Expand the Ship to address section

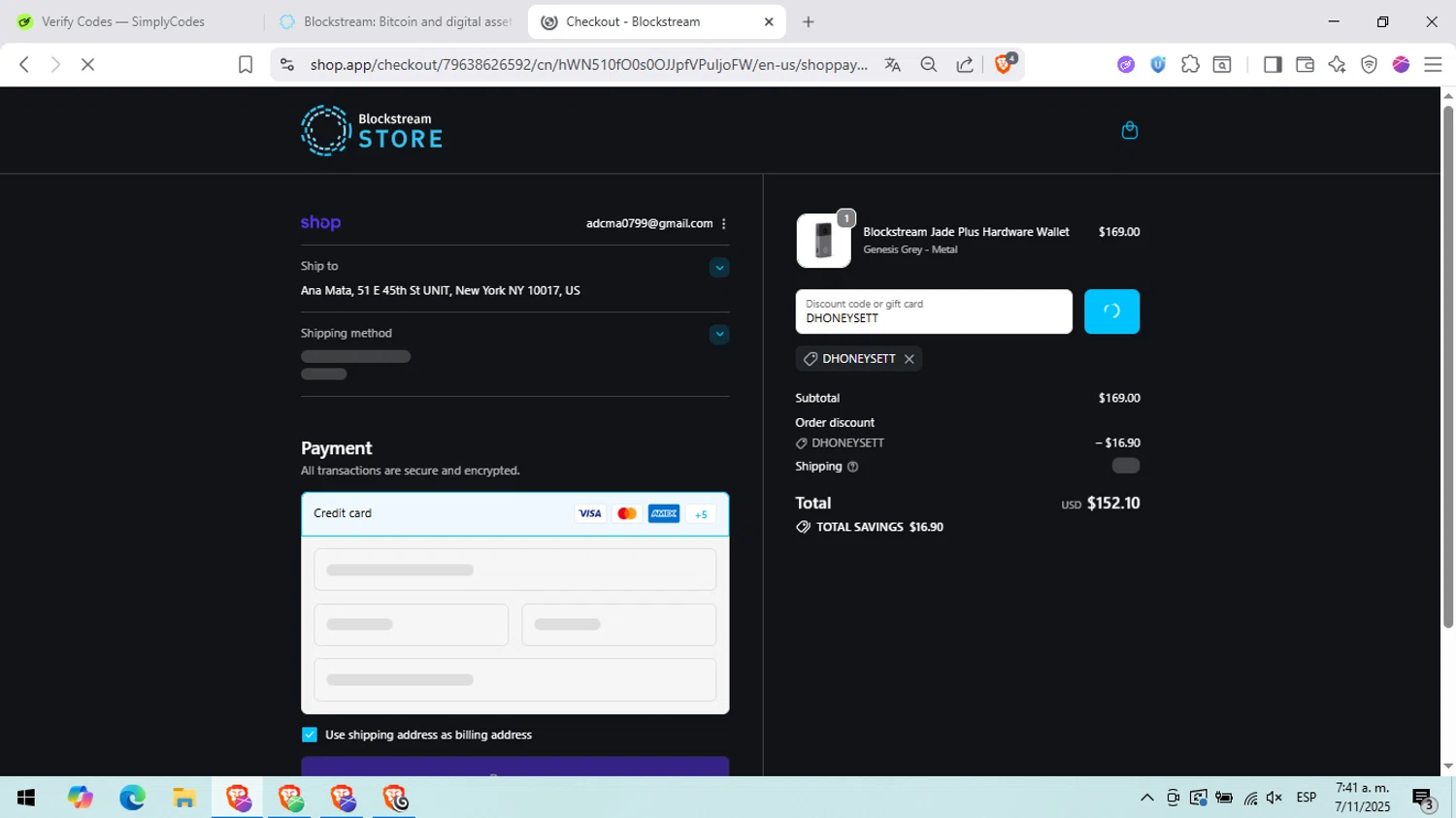click(x=719, y=268)
